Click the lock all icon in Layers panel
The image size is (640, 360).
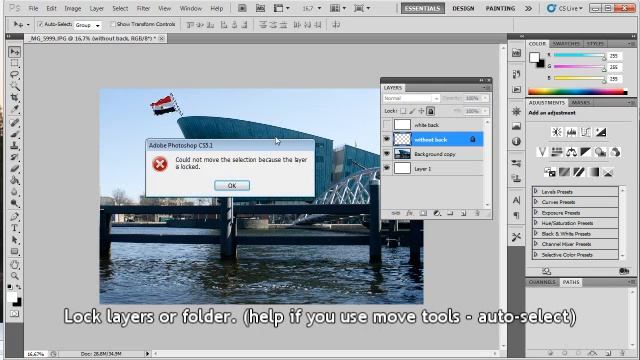pyautogui.click(x=431, y=111)
